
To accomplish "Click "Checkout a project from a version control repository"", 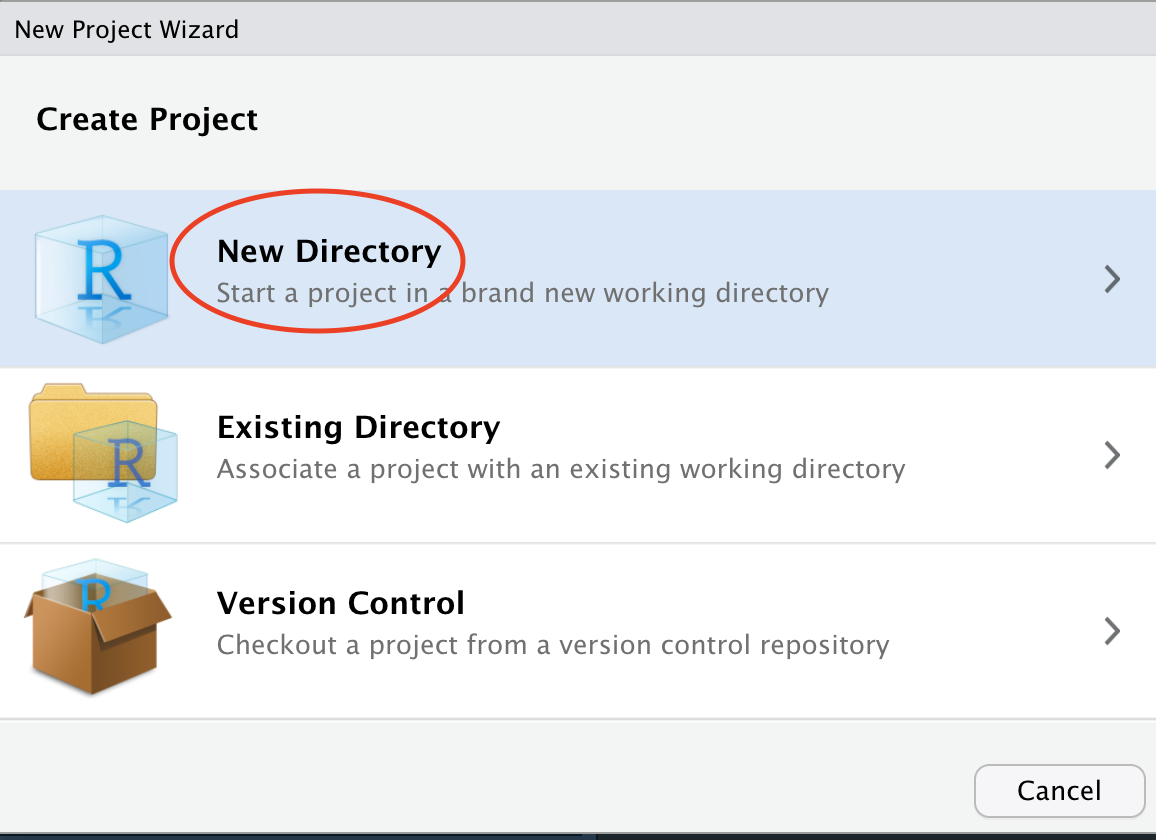I will pos(552,645).
